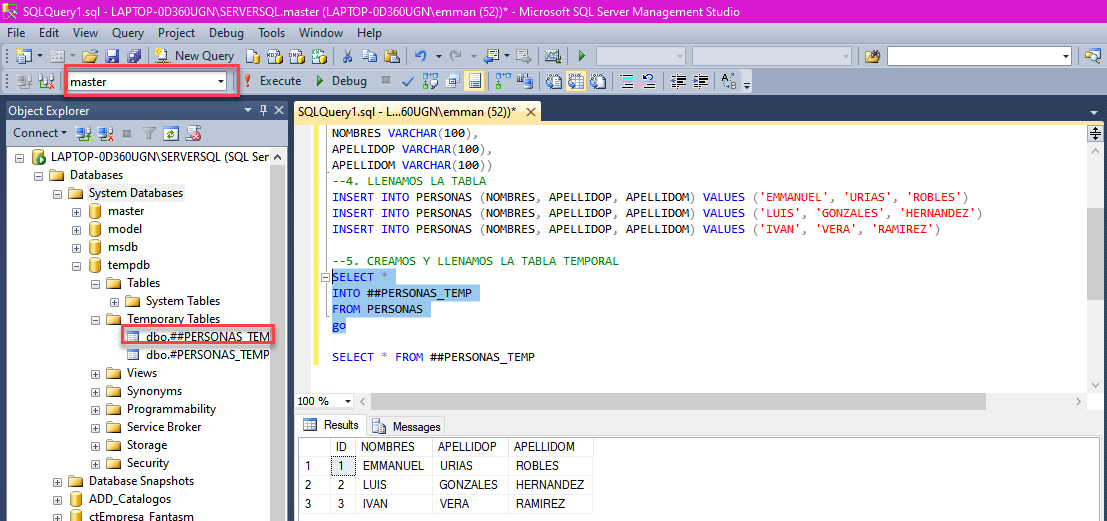
Task: Undo the last edit
Action: (x=421, y=56)
